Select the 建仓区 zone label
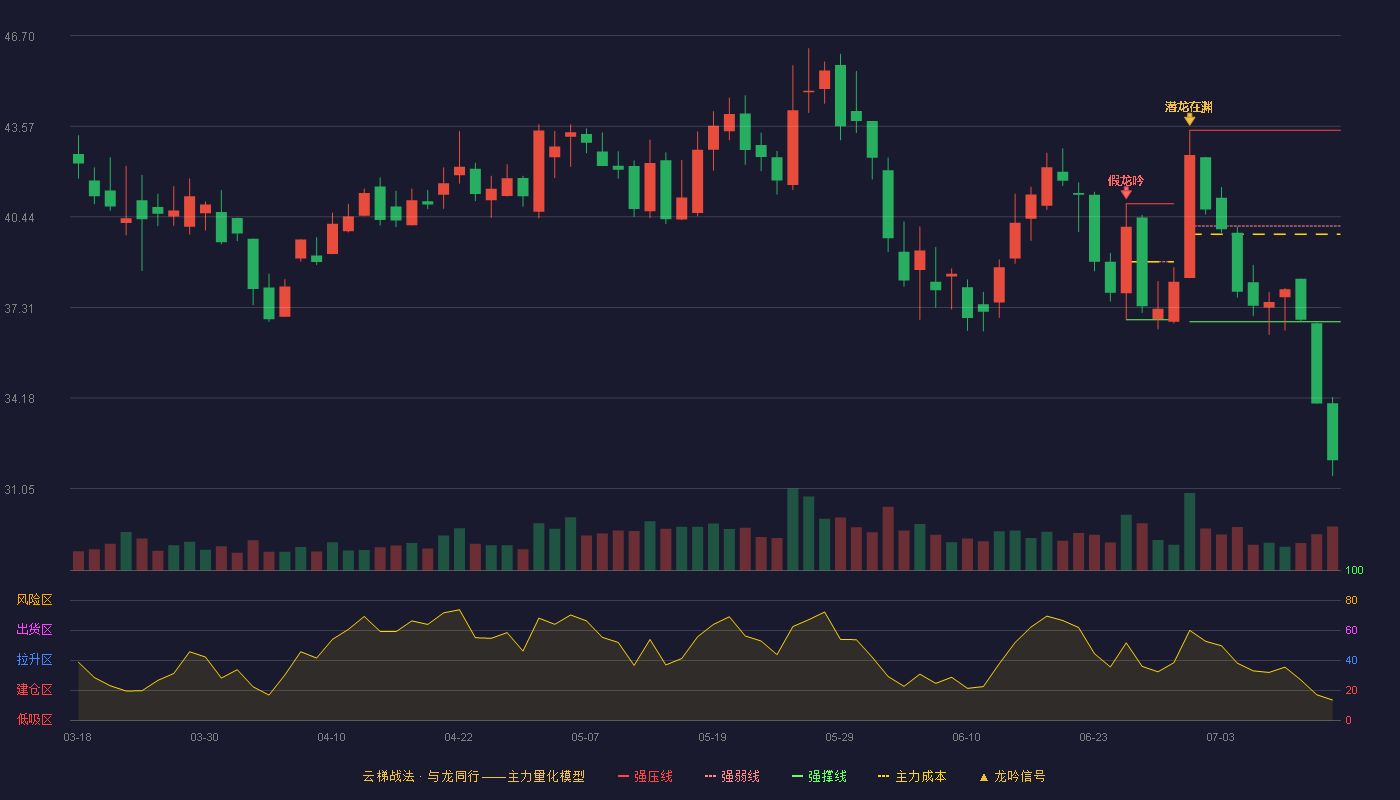1400x800 pixels. pyautogui.click(x=34, y=690)
